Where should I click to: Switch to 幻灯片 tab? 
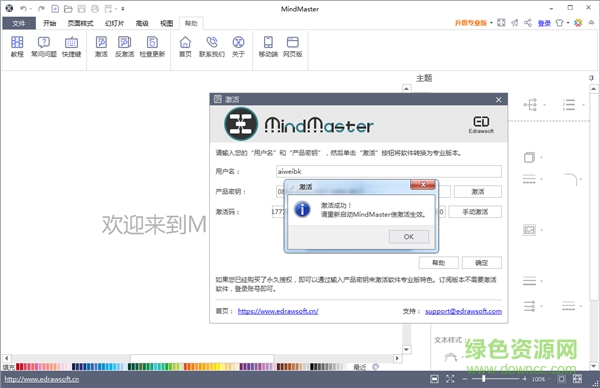[114, 23]
